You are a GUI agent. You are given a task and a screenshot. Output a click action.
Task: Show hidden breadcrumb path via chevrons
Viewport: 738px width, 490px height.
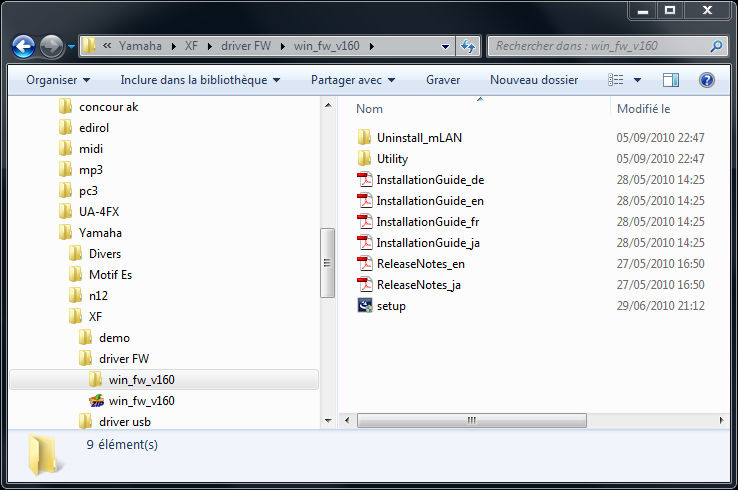[x=107, y=46]
